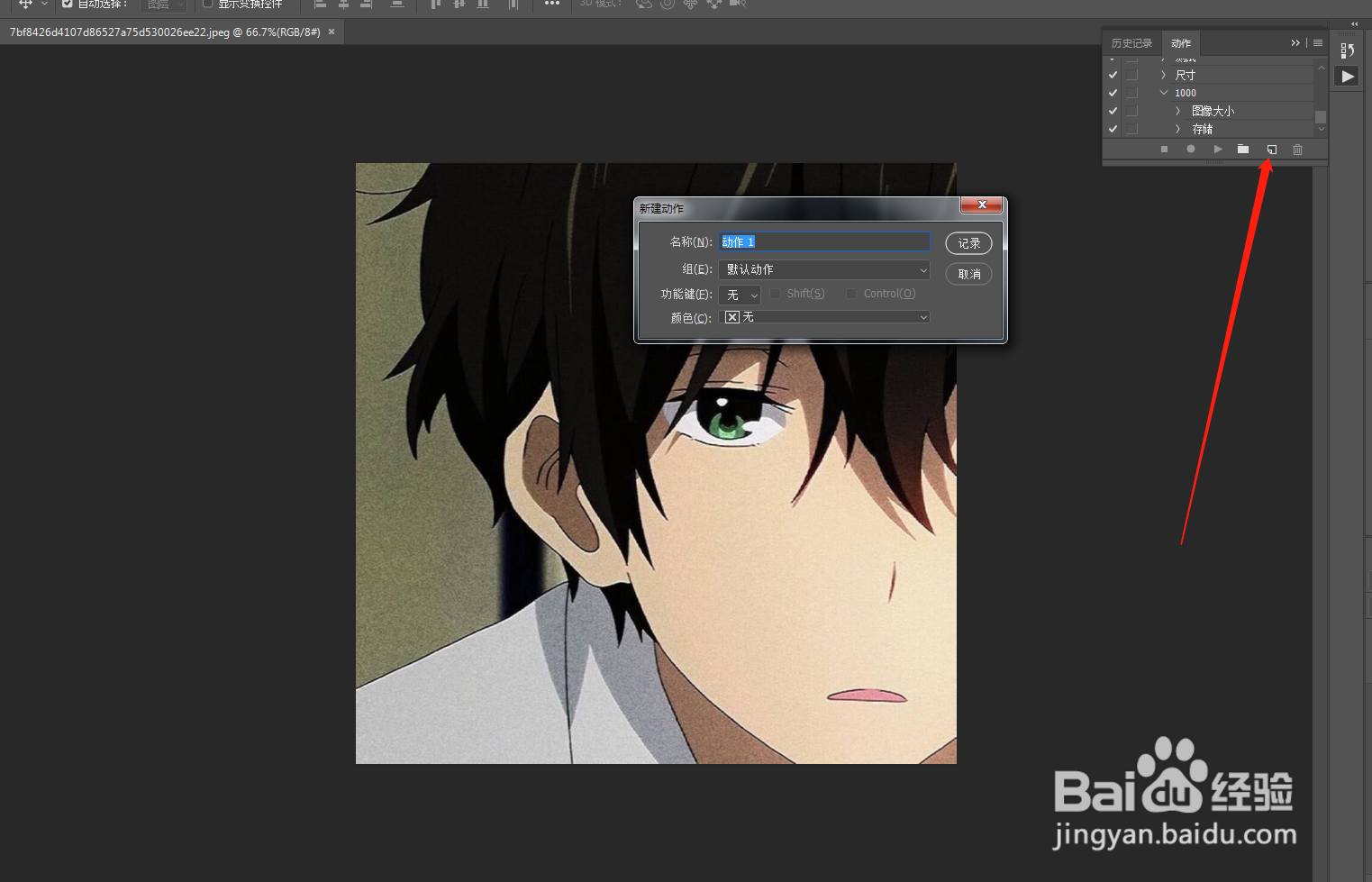Click the 名称 input field with 动作 1
This screenshot has width=1372, height=882.
point(824,241)
